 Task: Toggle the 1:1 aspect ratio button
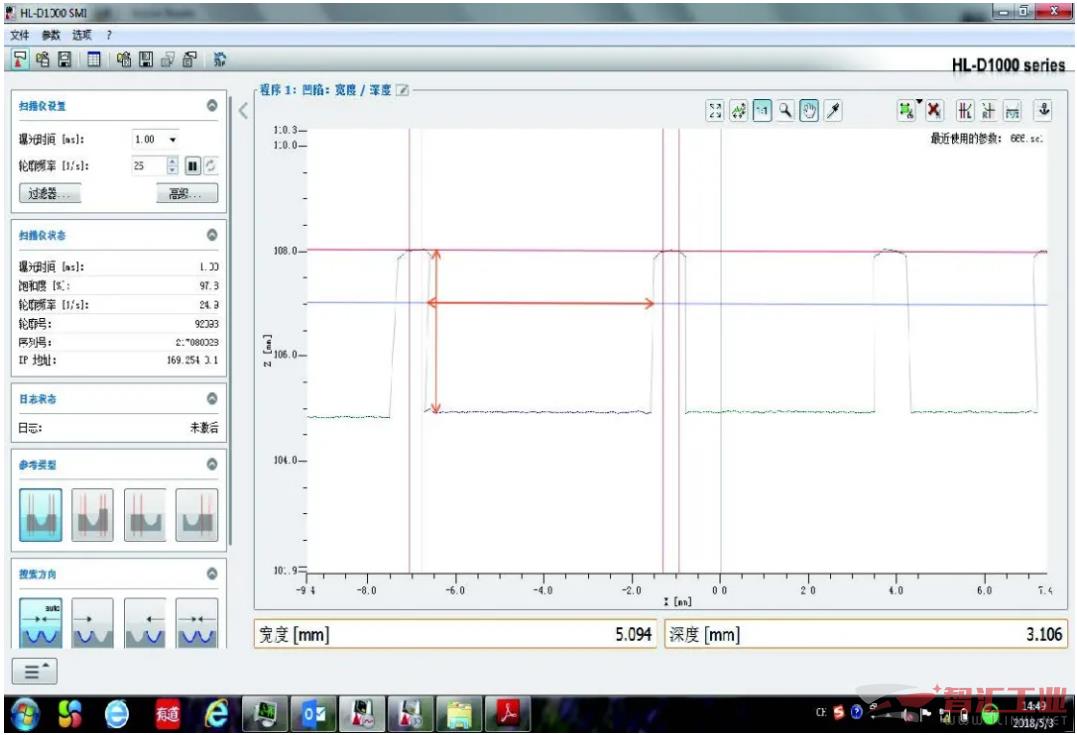(x=762, y=110)
